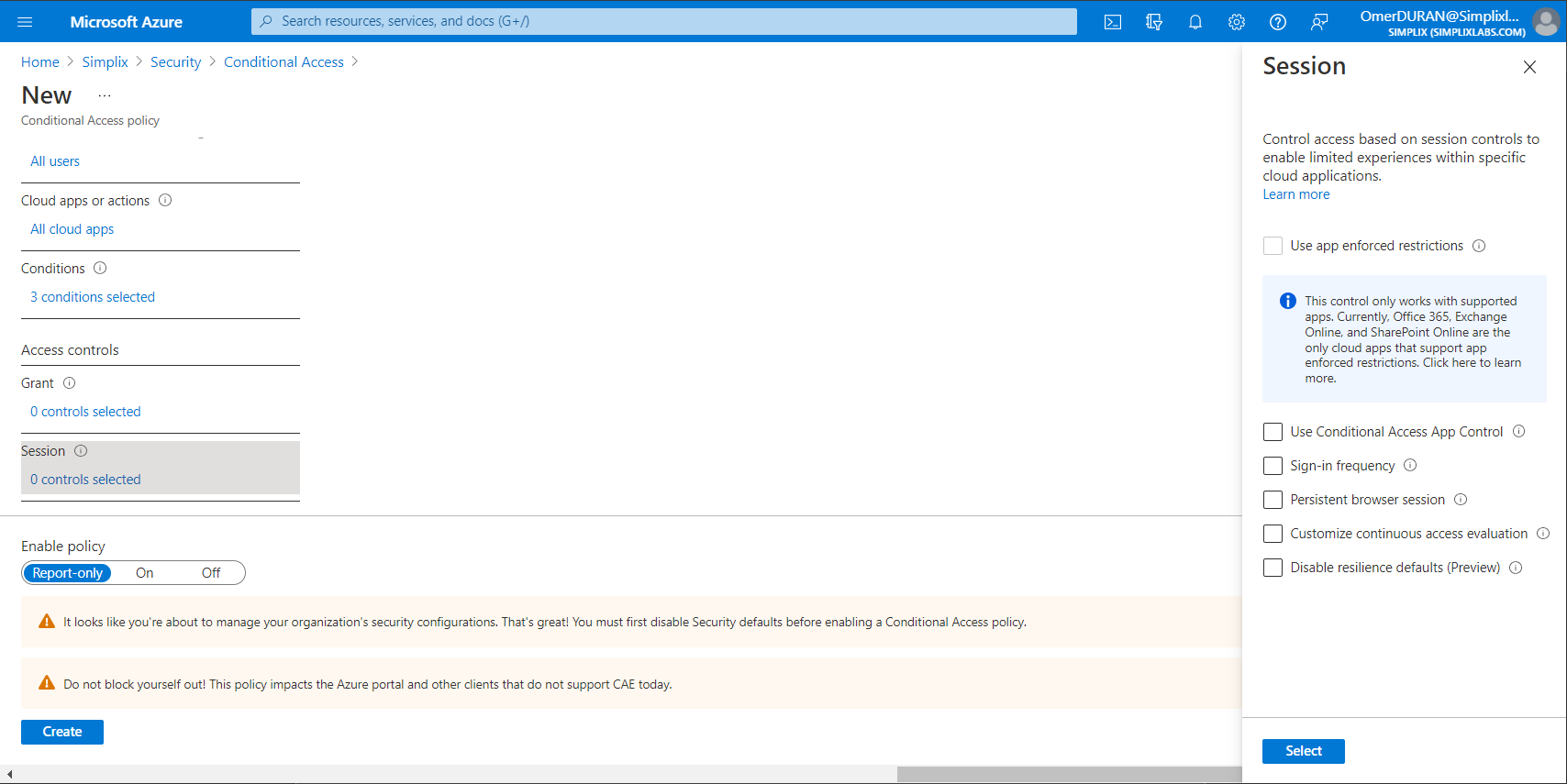This screenshot has height=784, width=1567.
Task: Open Learn more link in Session panel
Action: pos(1295,194)
